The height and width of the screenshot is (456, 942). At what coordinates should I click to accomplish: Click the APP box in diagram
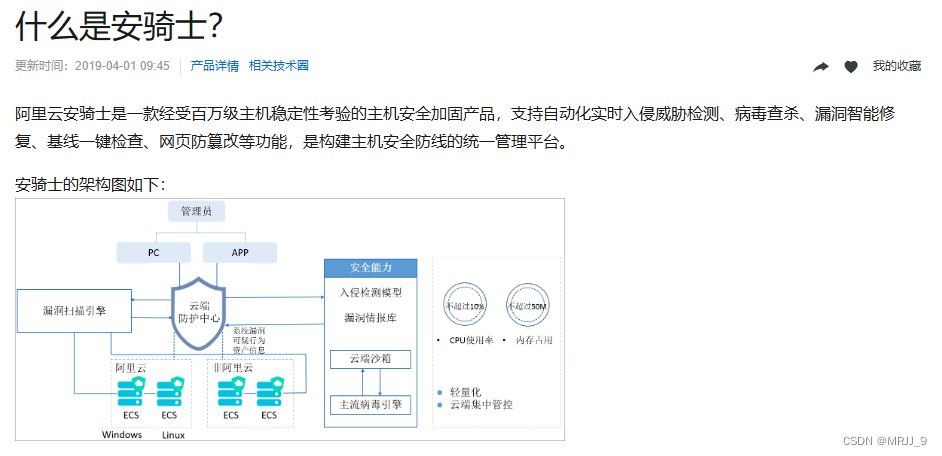[x=240, y=253]
